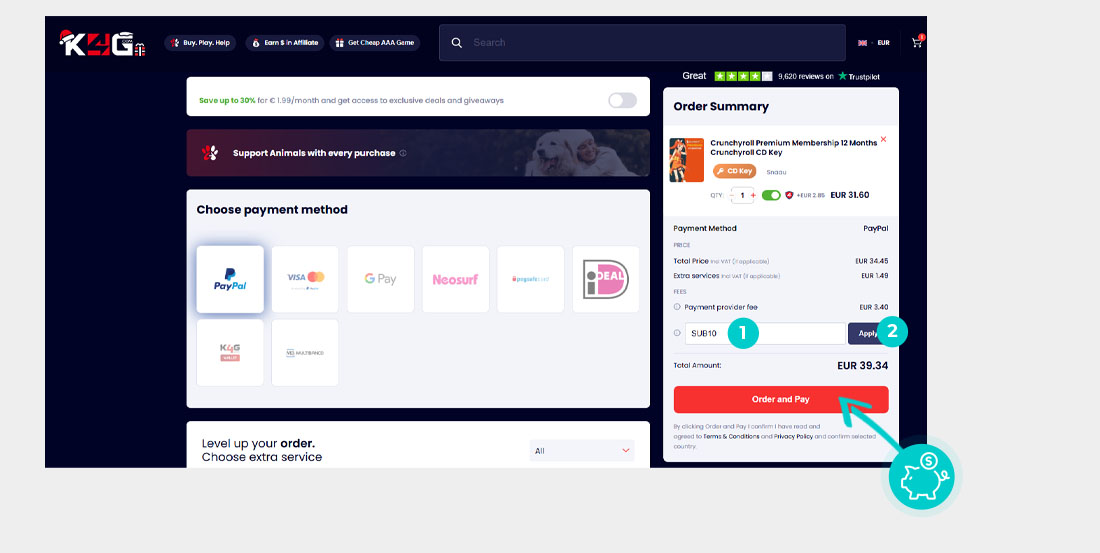The height and width of the screenshot is (553, 1100).
Task: Click the UK flag language icon
Action: tap(862, 43)
